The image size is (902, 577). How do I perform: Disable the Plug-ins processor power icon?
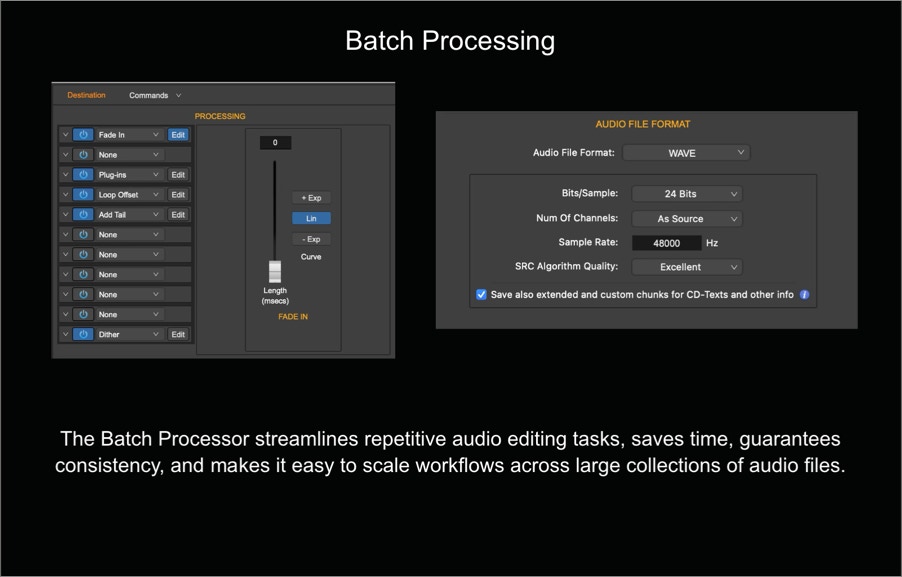(x=84, y=175)
